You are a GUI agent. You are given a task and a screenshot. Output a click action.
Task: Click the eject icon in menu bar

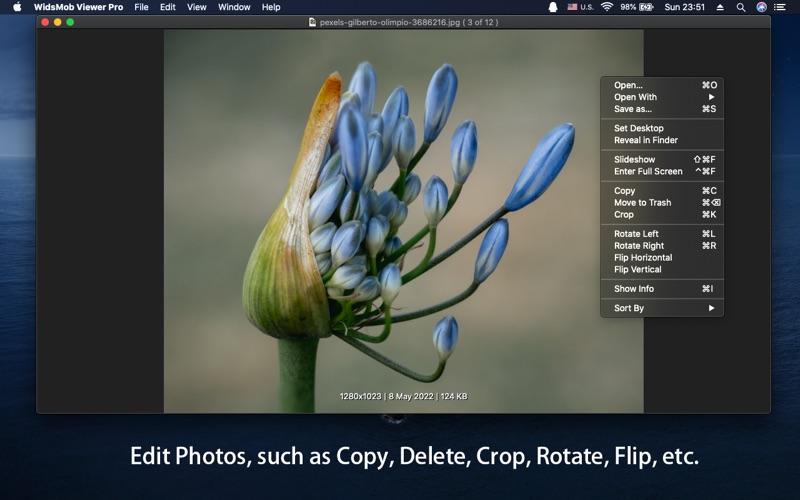(x=720, y=7)
